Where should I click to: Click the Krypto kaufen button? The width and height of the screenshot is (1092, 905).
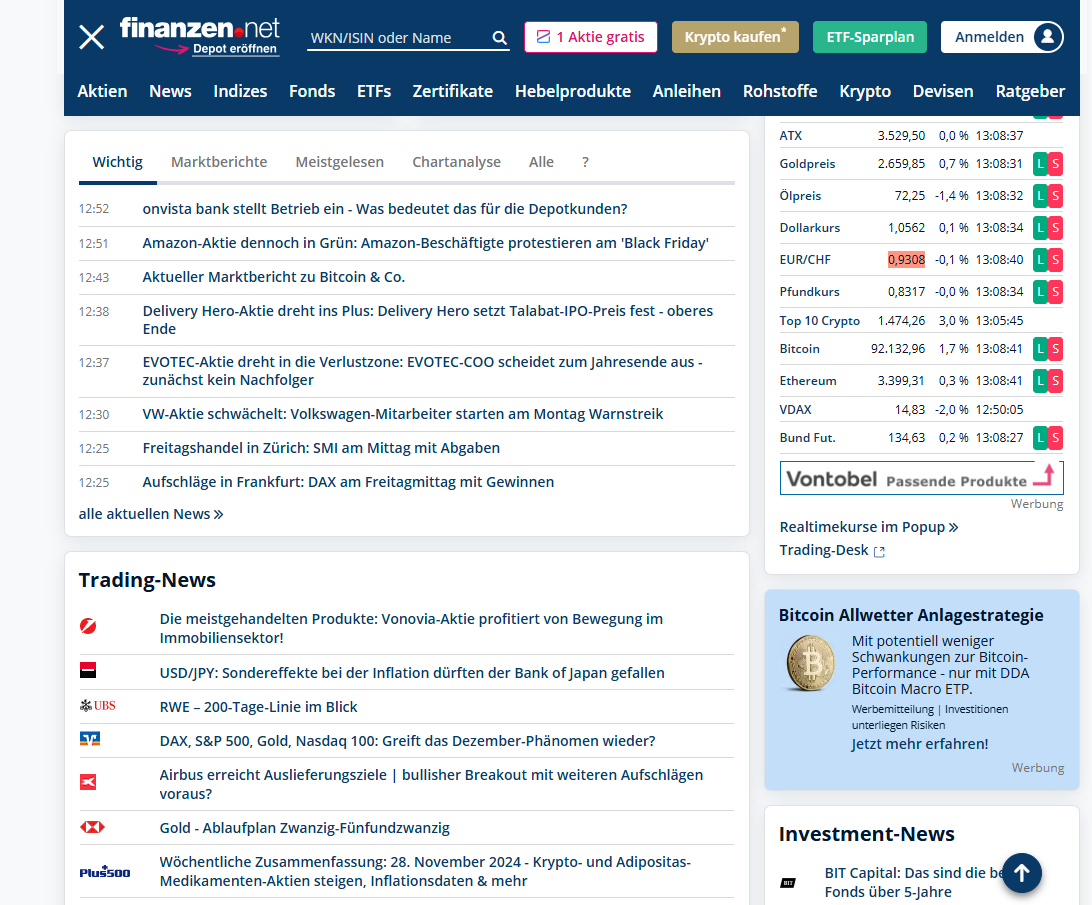click(735, 37)
